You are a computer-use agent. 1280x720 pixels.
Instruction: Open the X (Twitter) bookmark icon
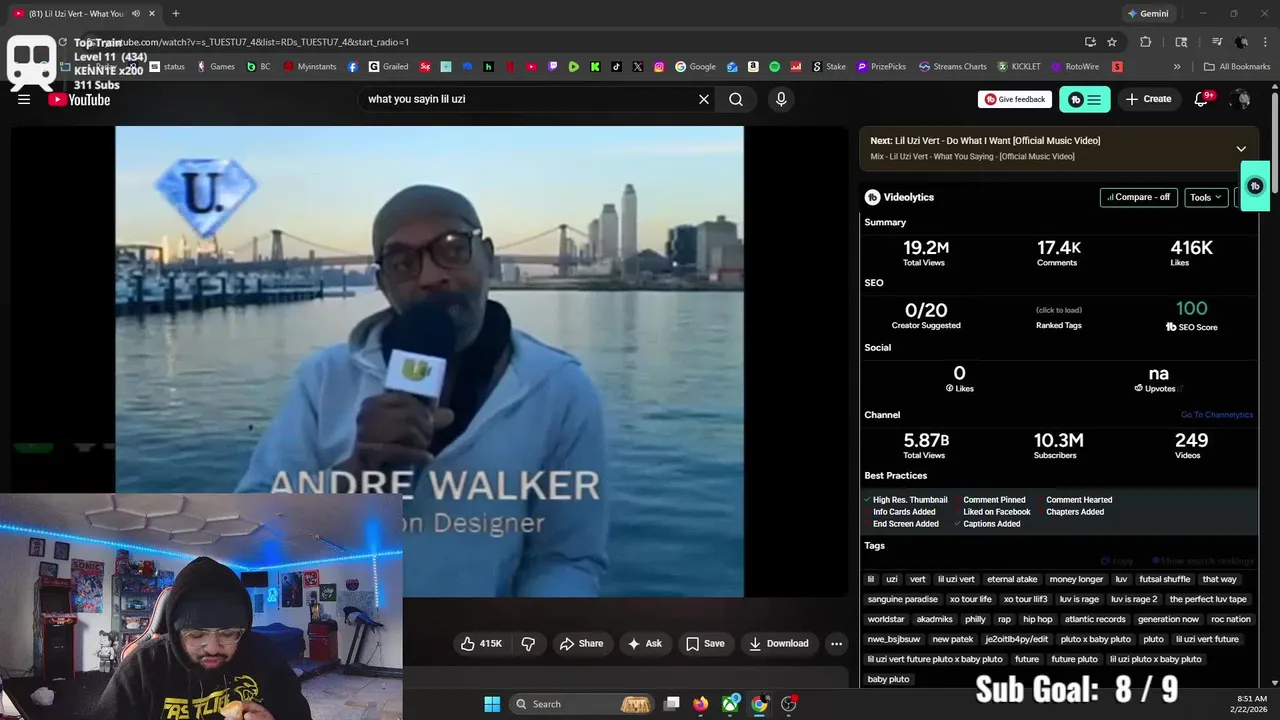[638, 67]
